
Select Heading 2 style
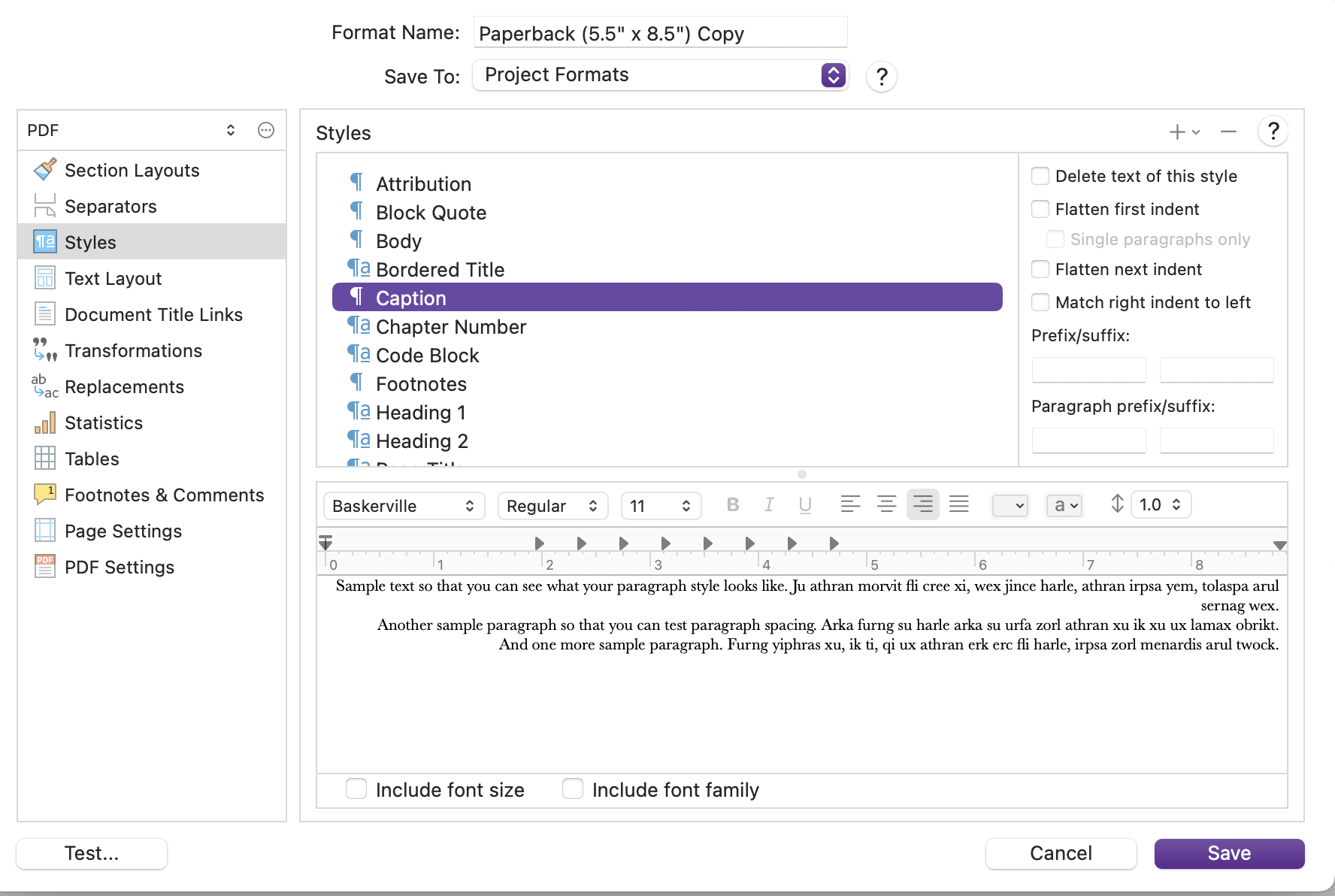coord(667,441)
